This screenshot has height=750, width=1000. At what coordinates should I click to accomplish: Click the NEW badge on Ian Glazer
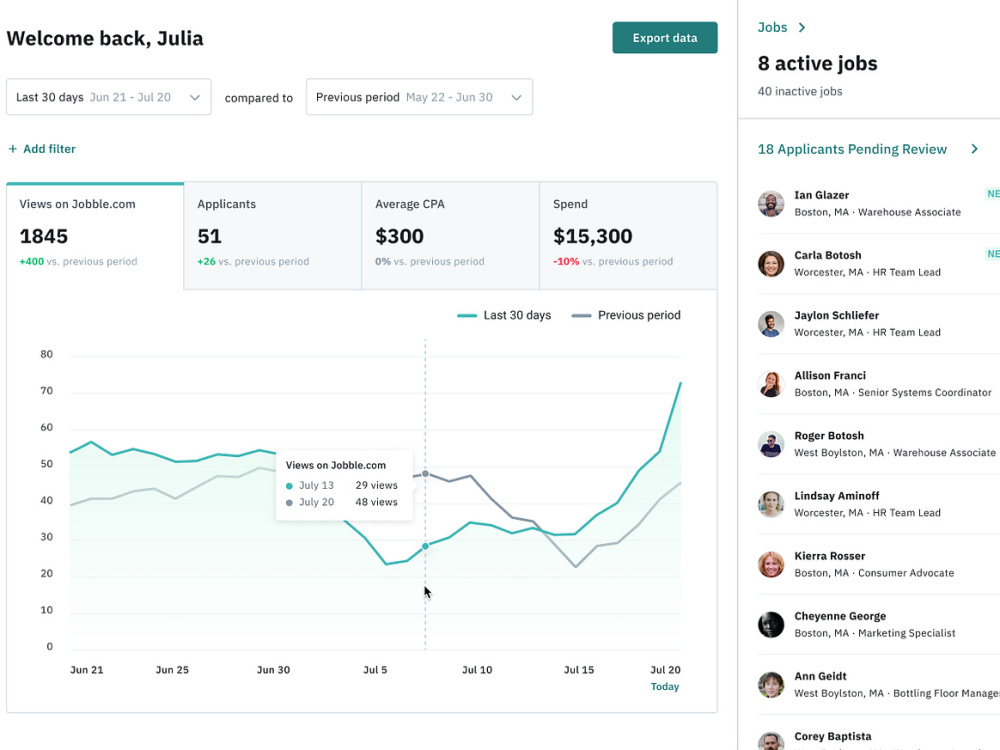click(x=993, y=194)
